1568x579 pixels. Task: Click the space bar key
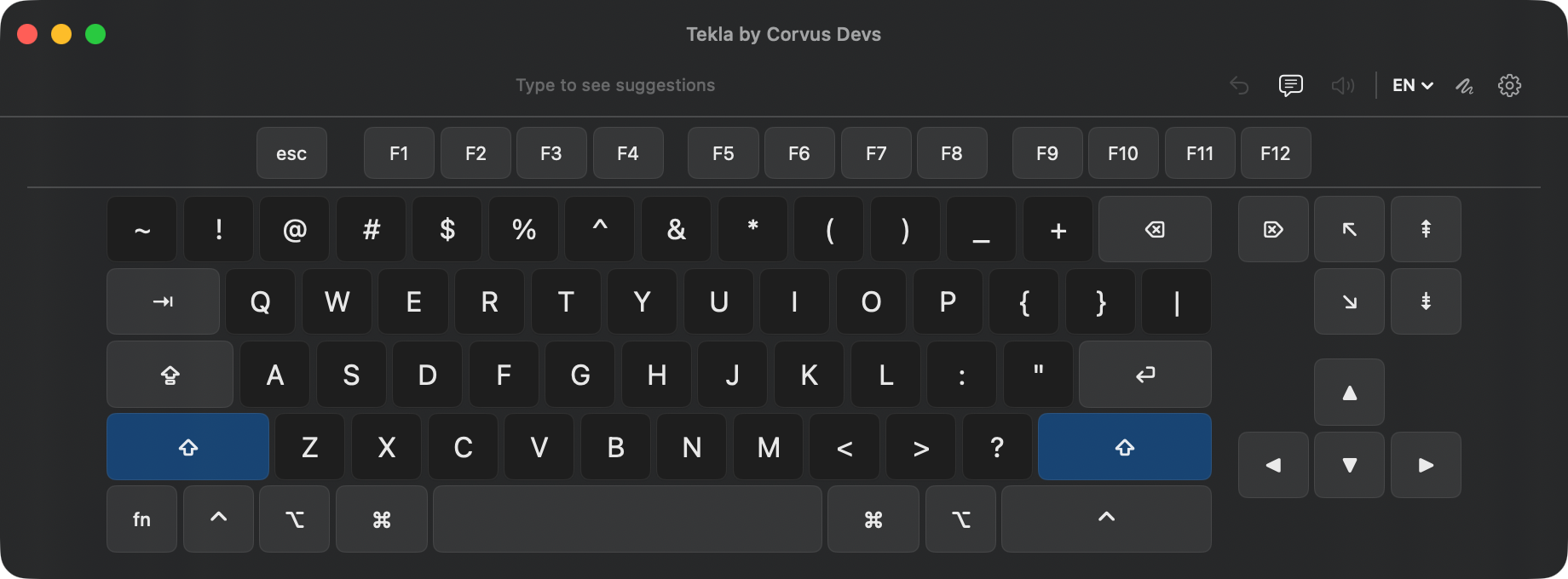tap(627, 519)
